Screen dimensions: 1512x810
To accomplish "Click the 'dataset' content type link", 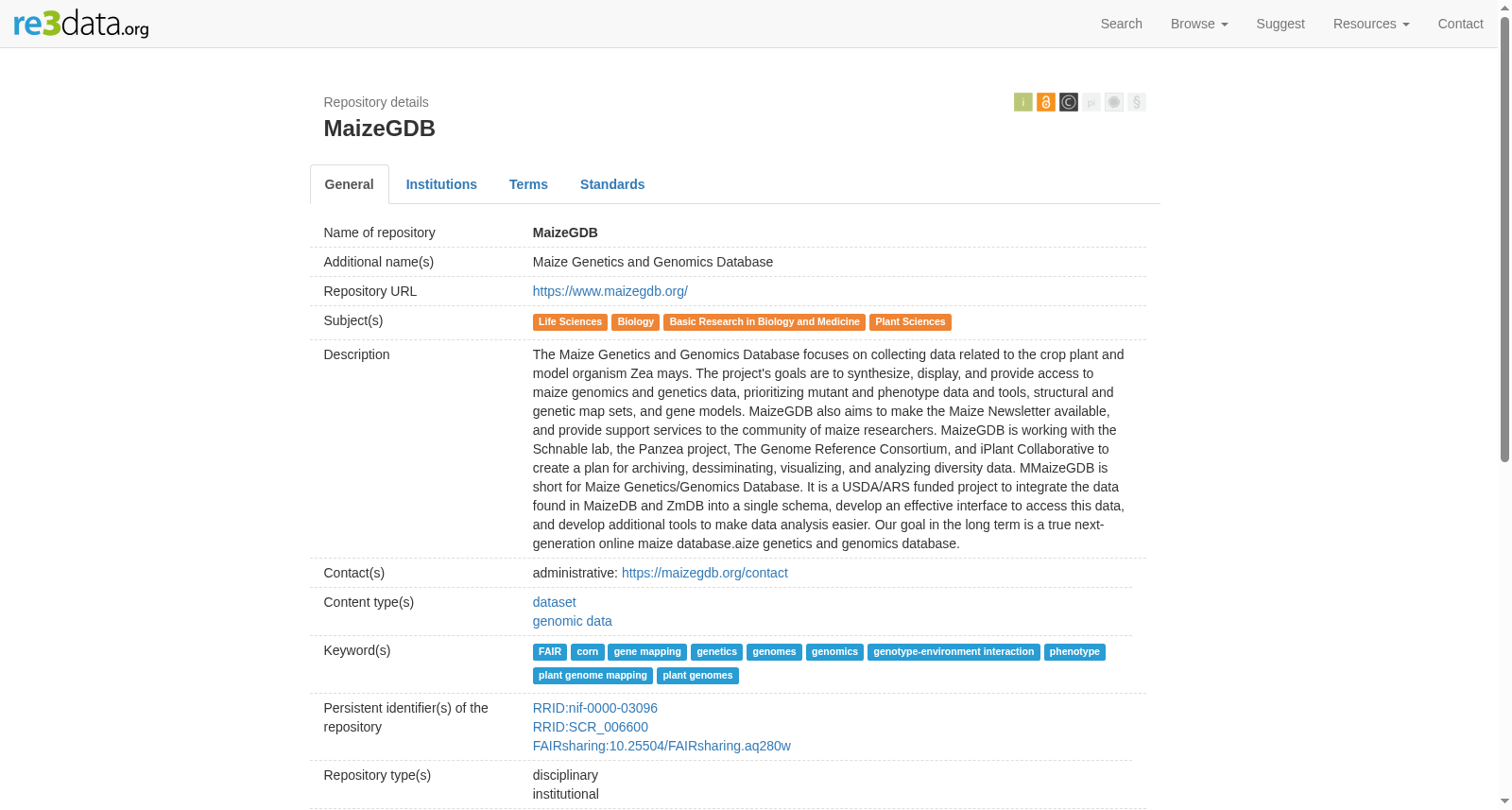I will tap(555, 602).
